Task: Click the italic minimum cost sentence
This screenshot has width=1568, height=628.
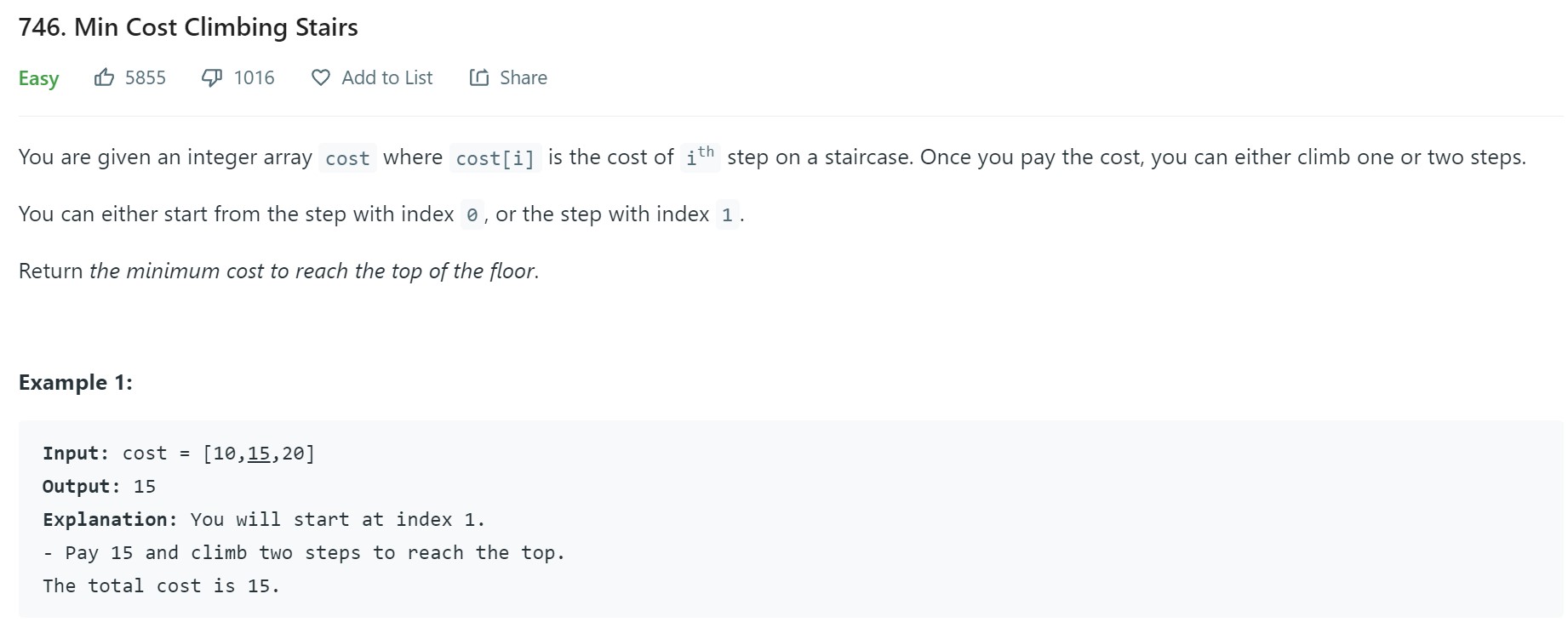Action: pyautogui.click(x=313, y=271)
